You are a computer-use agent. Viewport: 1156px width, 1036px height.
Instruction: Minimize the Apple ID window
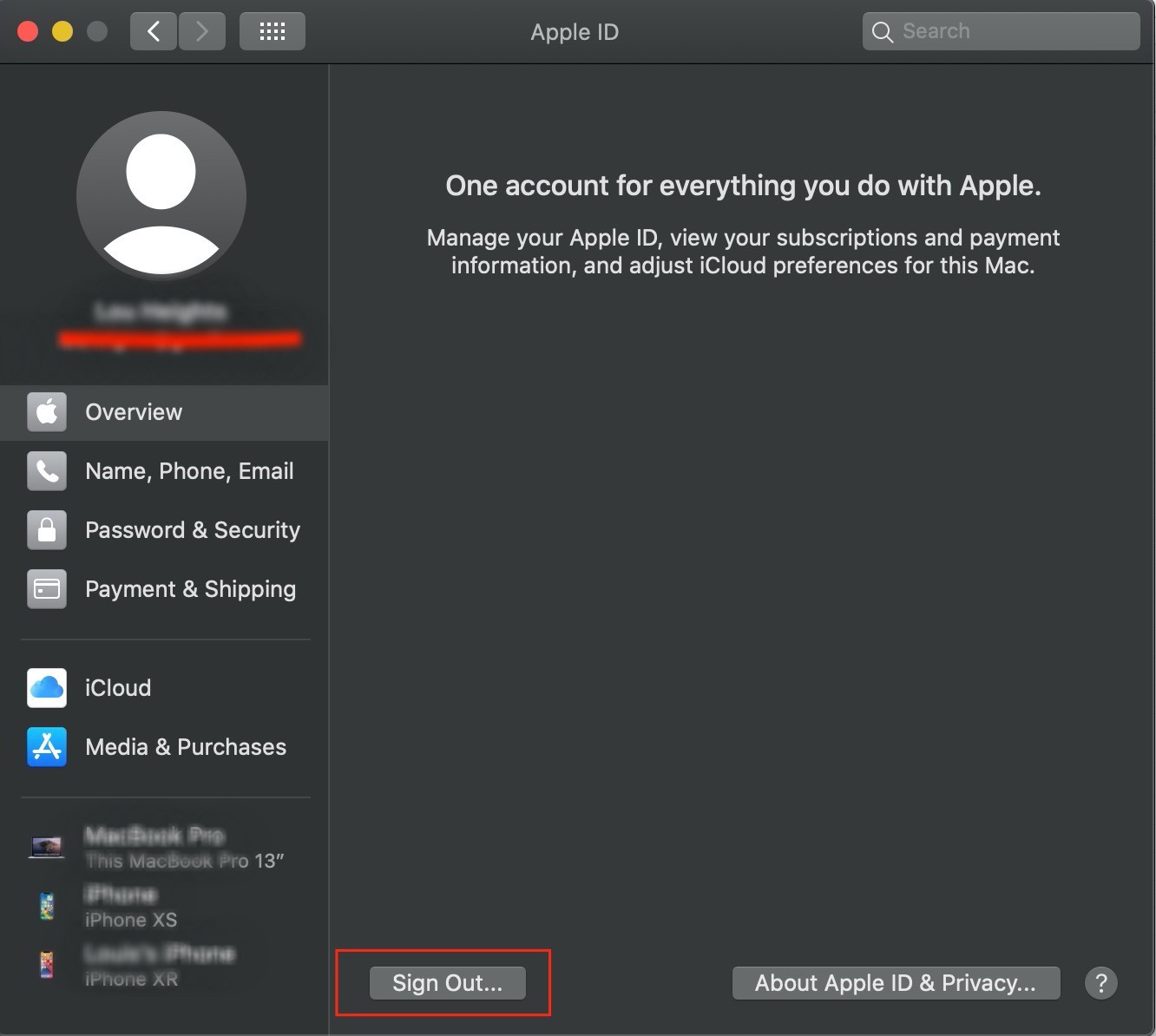(x=62, y=32)
